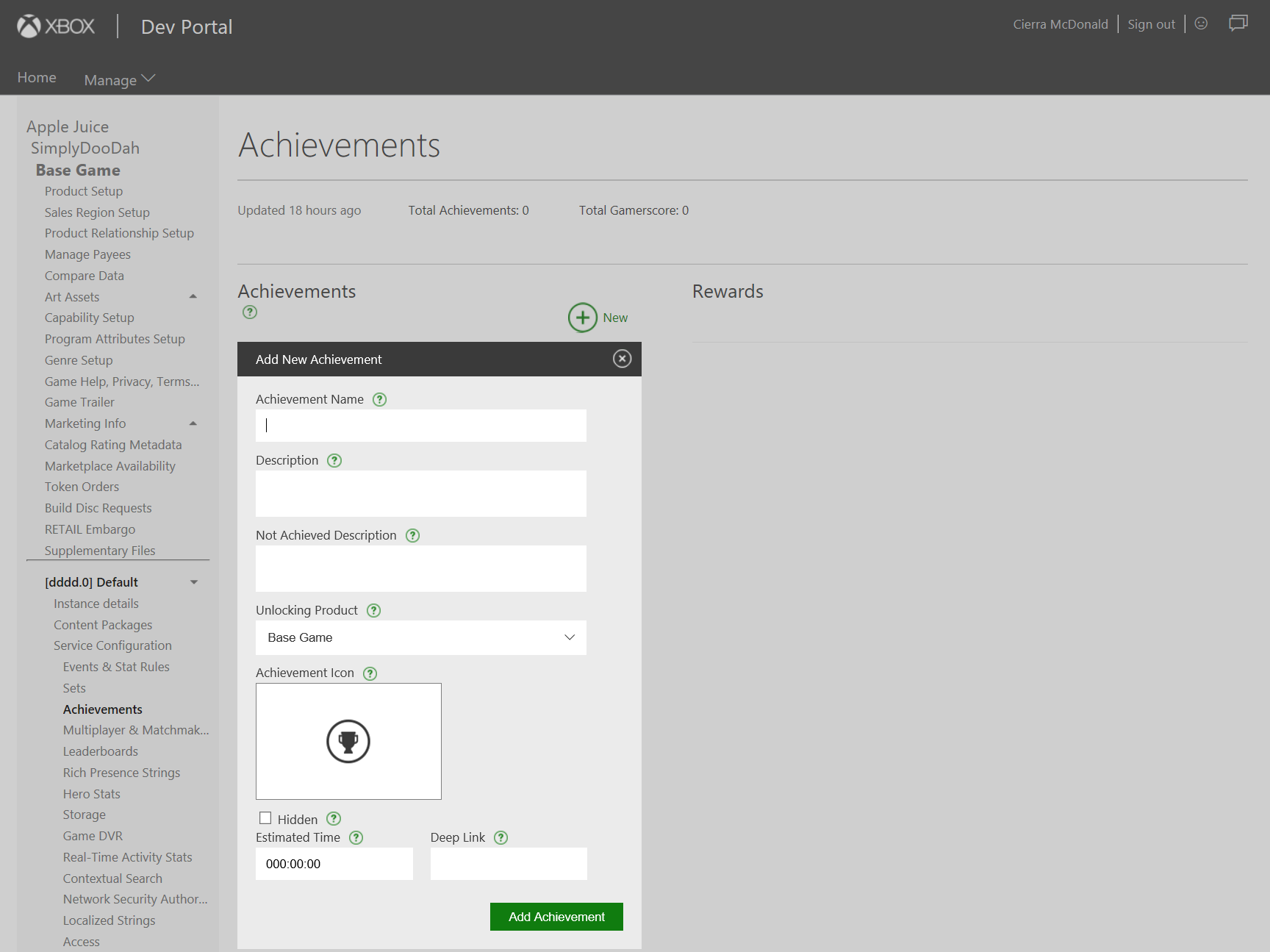Open the smiley feedback icon
Image resolution: width=1270 pixels, height=952 pixels.
(x=1201, y=24)
